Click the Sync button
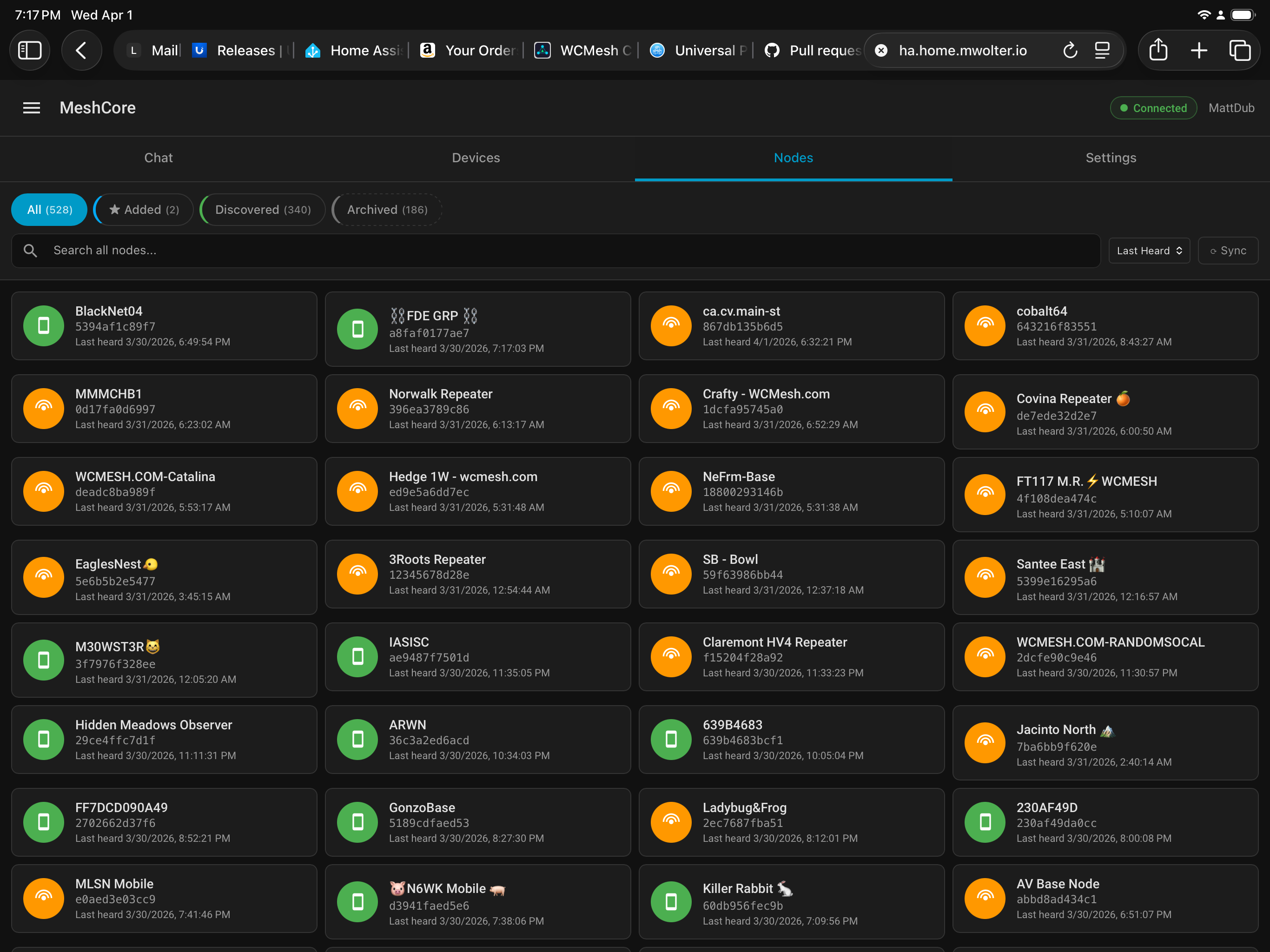This screenshot has height=952, width=1270. (x=1228, y=251)
